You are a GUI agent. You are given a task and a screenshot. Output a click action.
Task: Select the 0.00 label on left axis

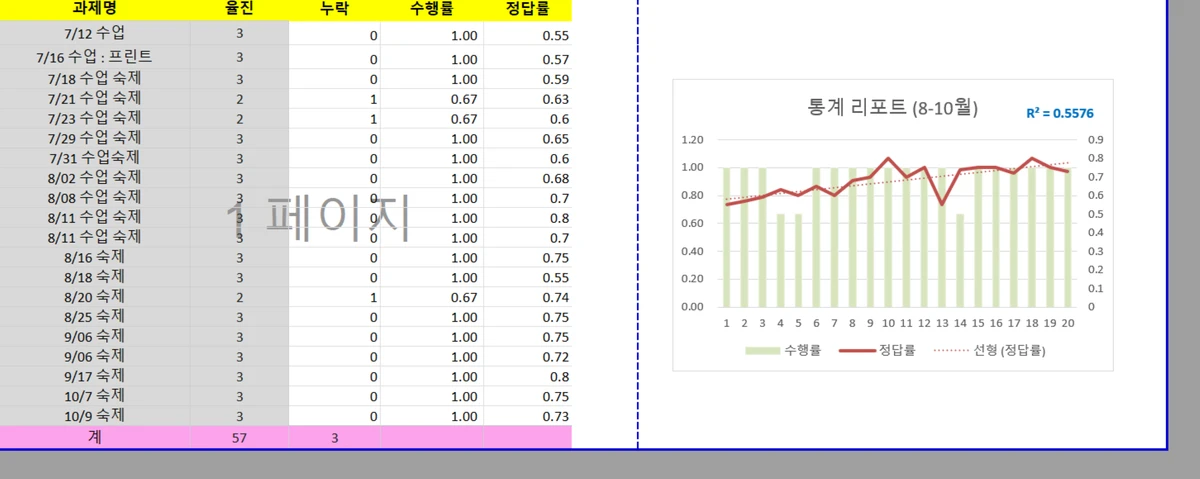(692, 307)
